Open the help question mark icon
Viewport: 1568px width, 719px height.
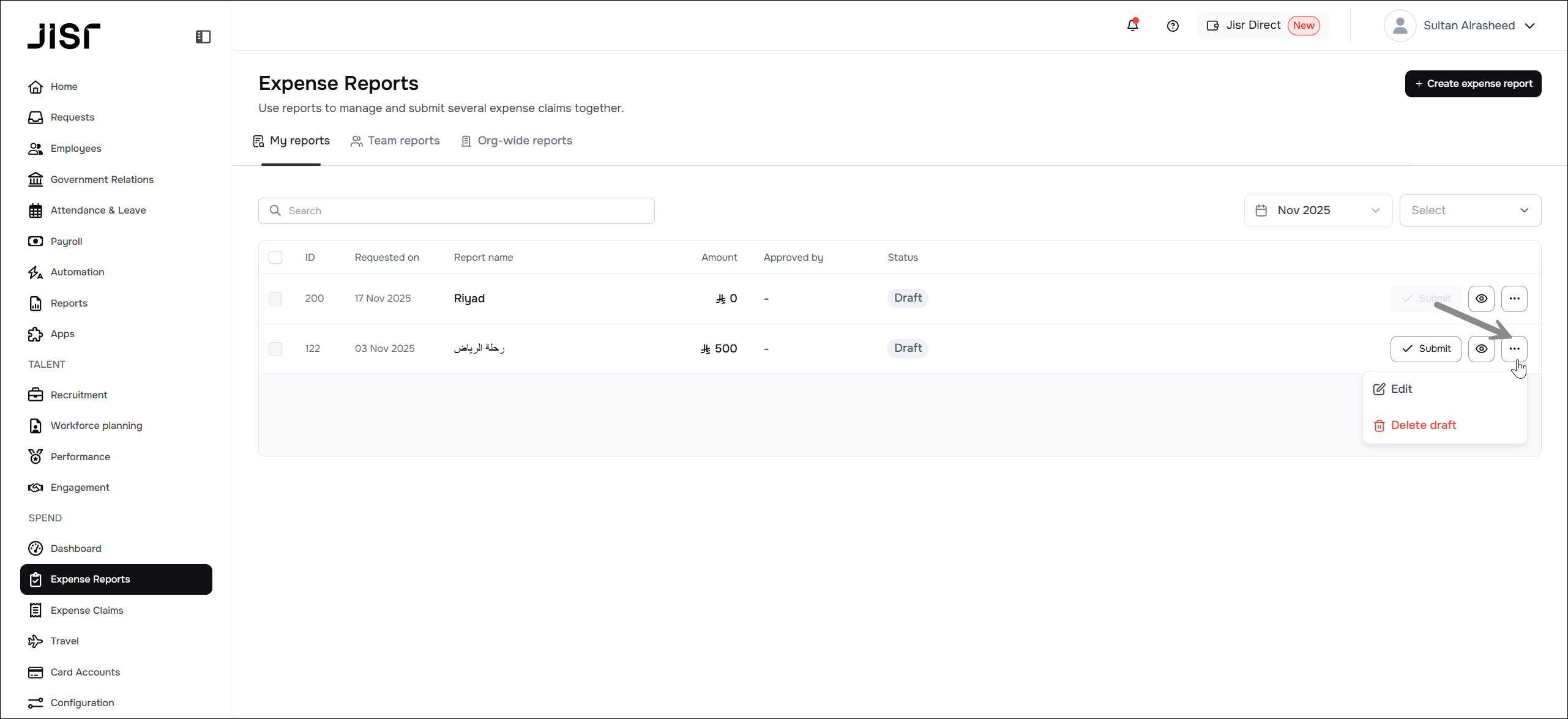1173,26
